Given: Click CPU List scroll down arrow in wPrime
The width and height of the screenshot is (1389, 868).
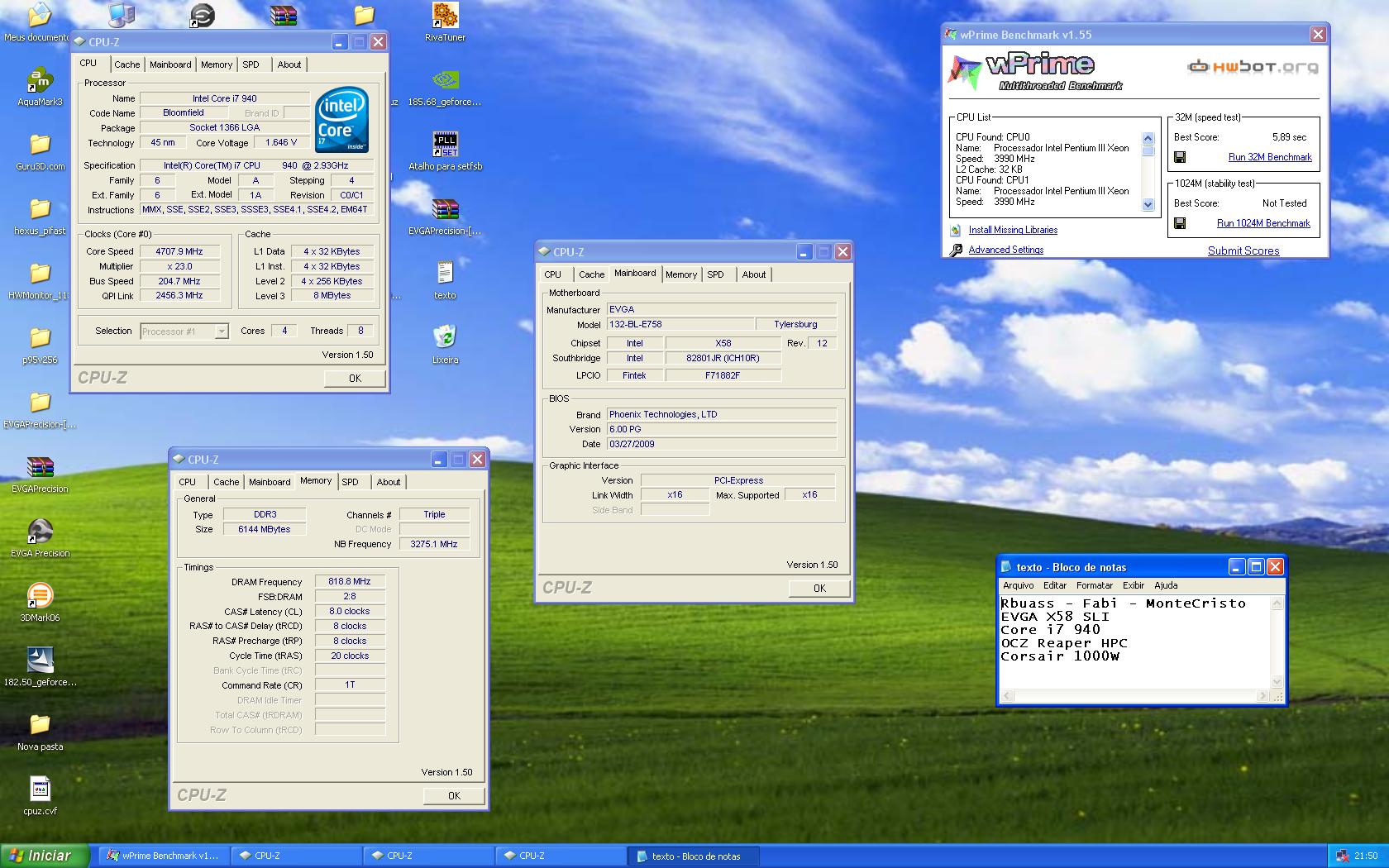Looking at the screenshot, I should 1148,204.
